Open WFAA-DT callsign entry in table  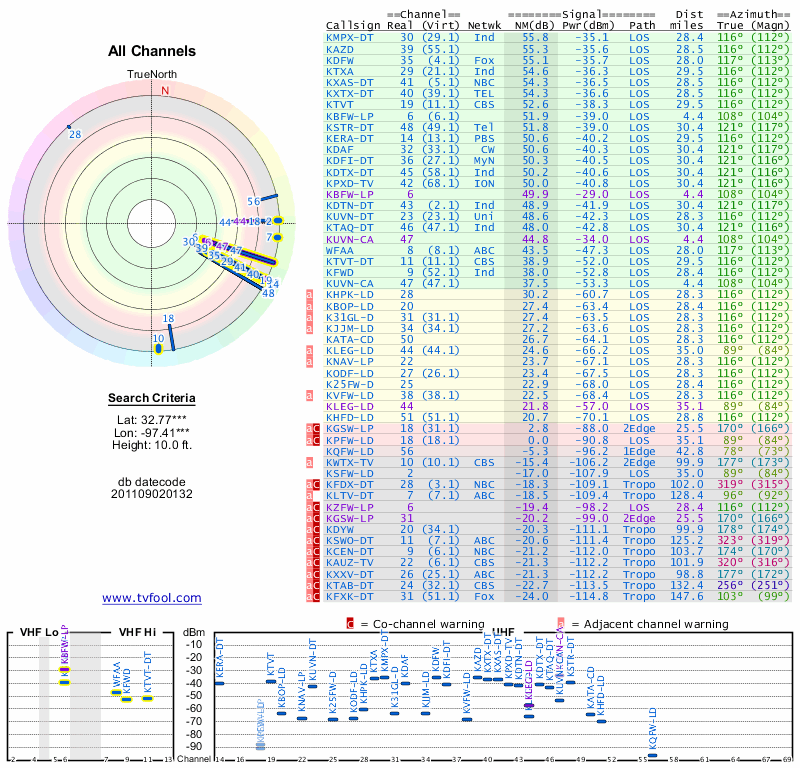[350, 251]
